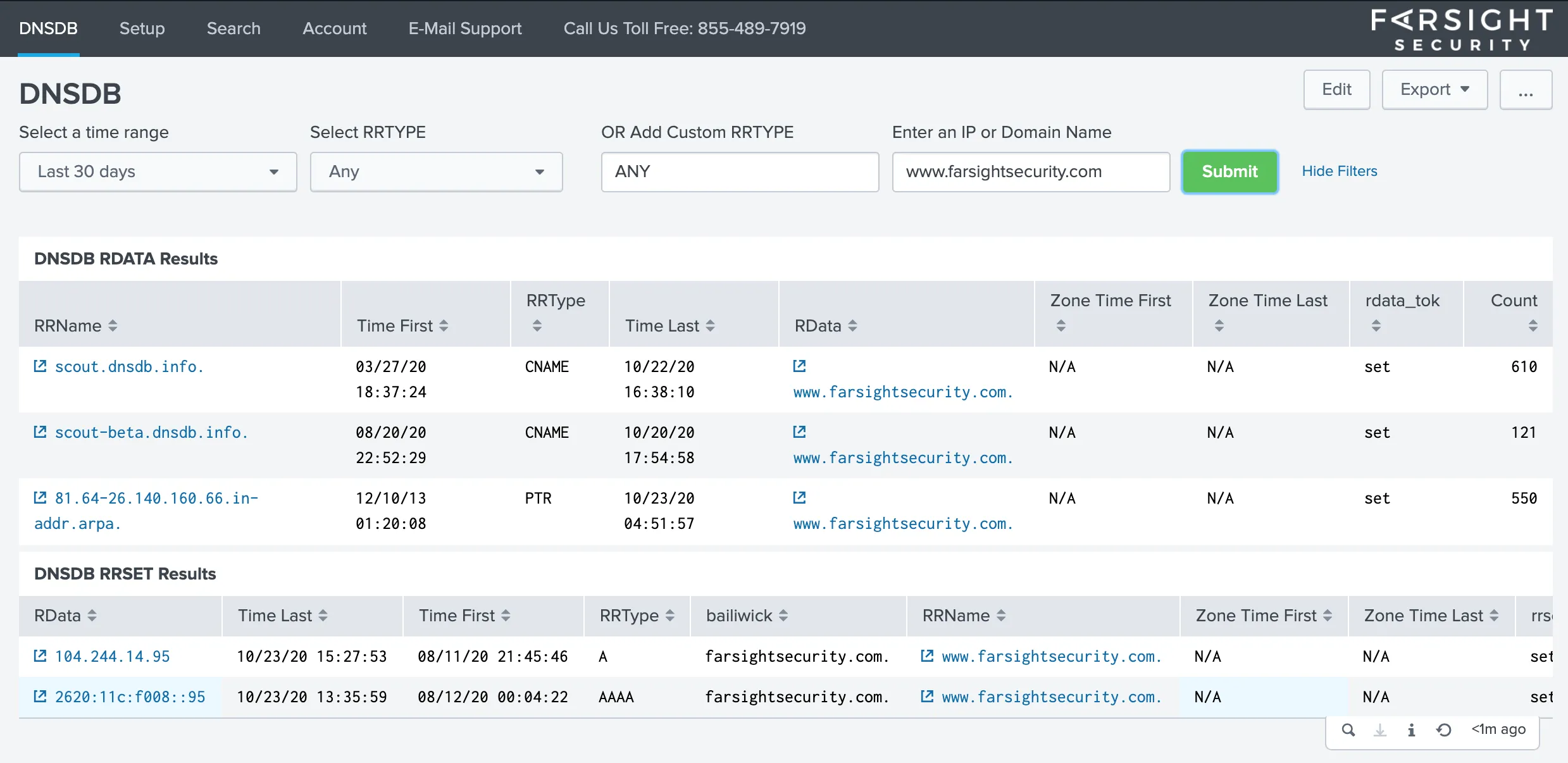Open the Last 30 days time range dropdown
Image resolution: width=1568 pixels, height=763 pixels.
pos(158,171)
